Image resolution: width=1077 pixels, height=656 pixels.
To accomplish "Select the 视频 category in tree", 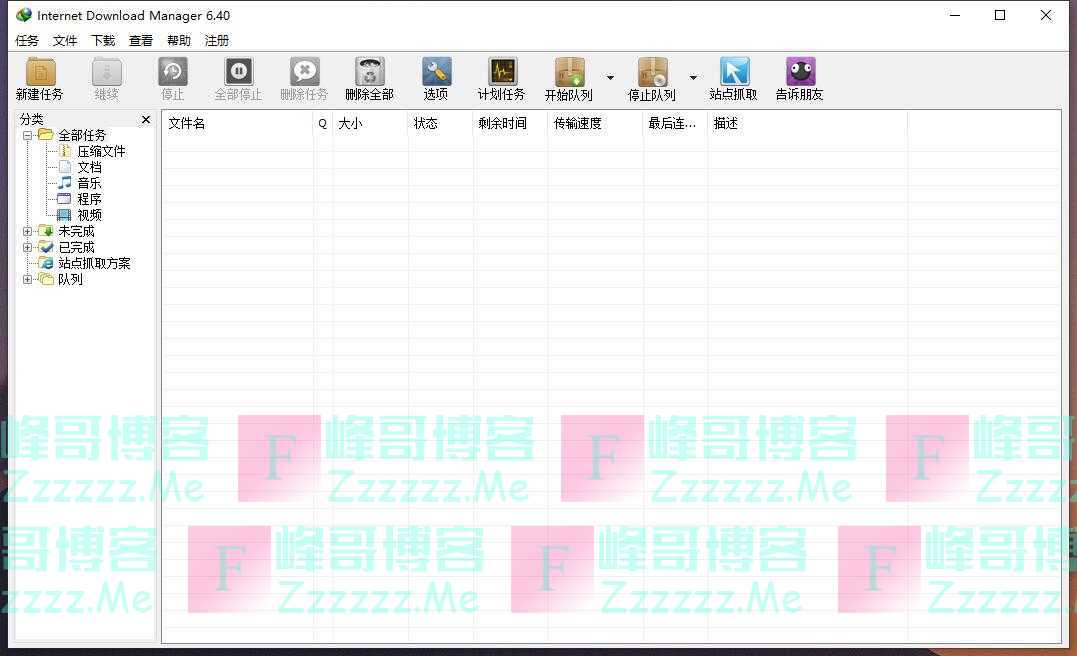I will pyautogui.click(x=89, y=215).
